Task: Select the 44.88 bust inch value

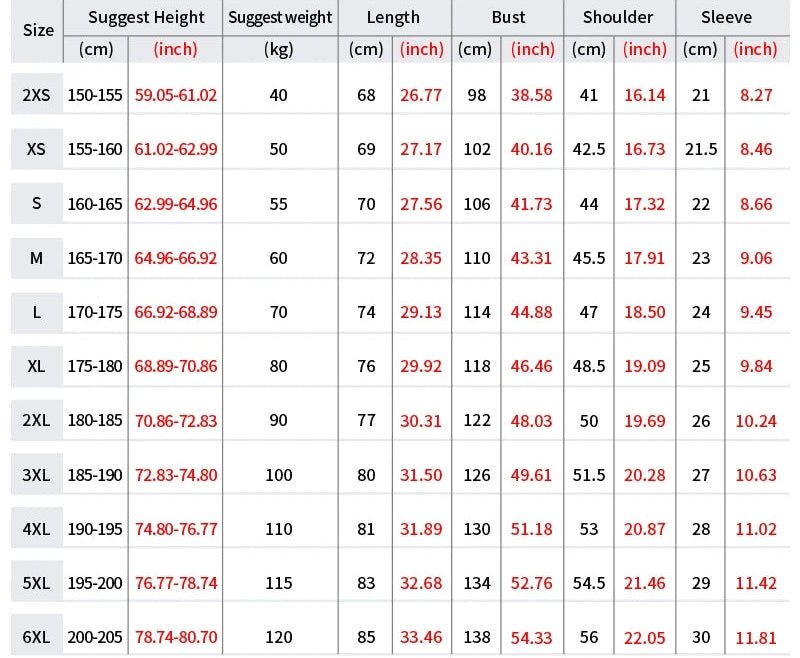Action: [531, 312]
